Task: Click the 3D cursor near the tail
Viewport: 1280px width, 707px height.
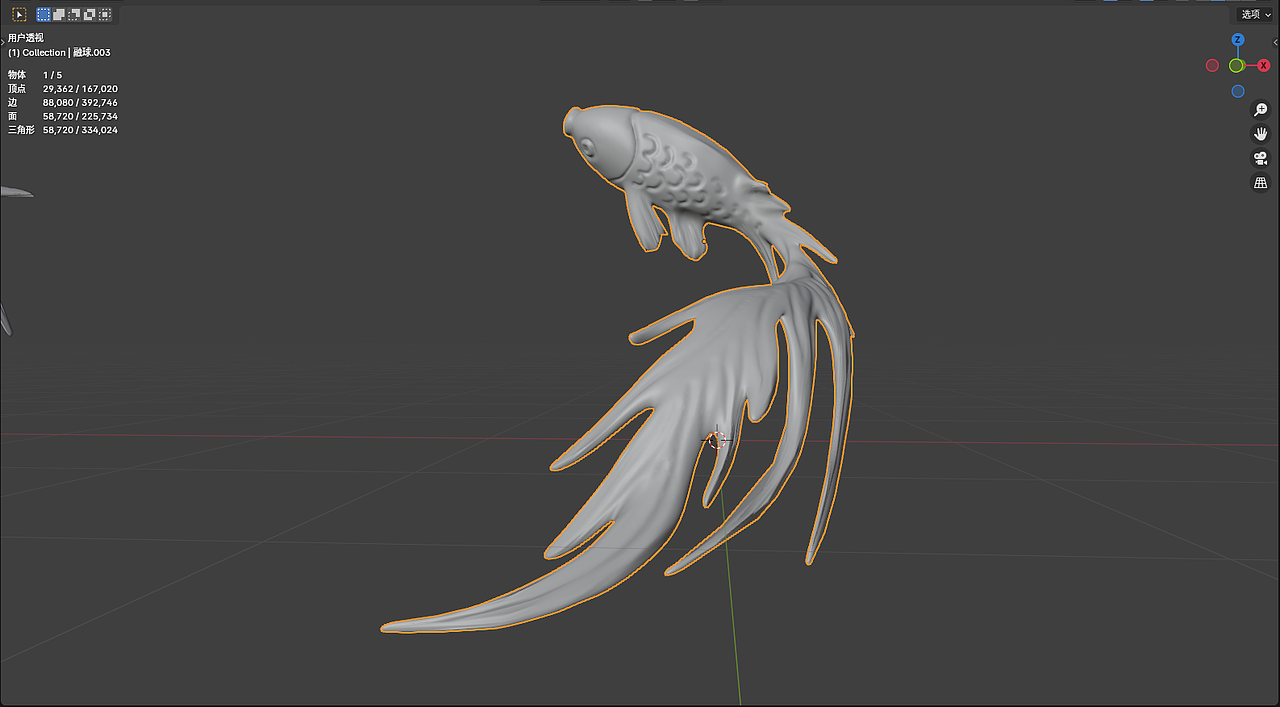Action: (x=716, y=440)
